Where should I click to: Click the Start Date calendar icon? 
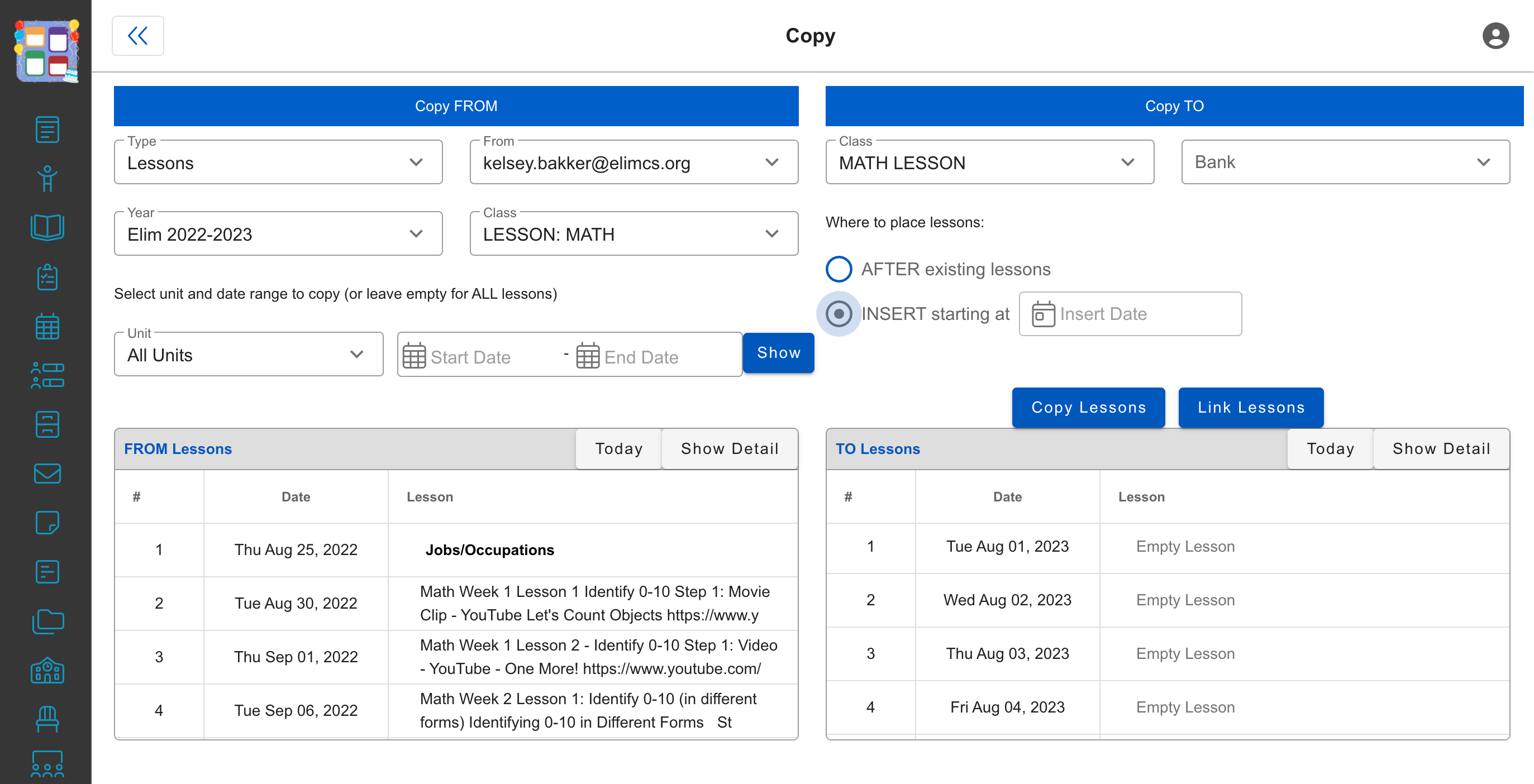pos(414,356)
